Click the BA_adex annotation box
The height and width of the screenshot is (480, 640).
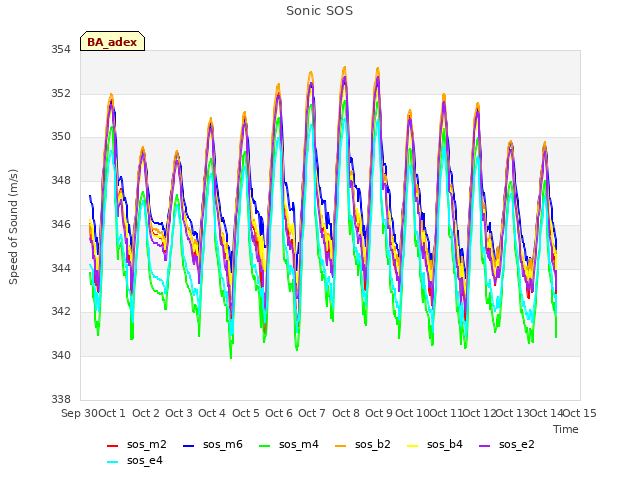coord(112,41)
